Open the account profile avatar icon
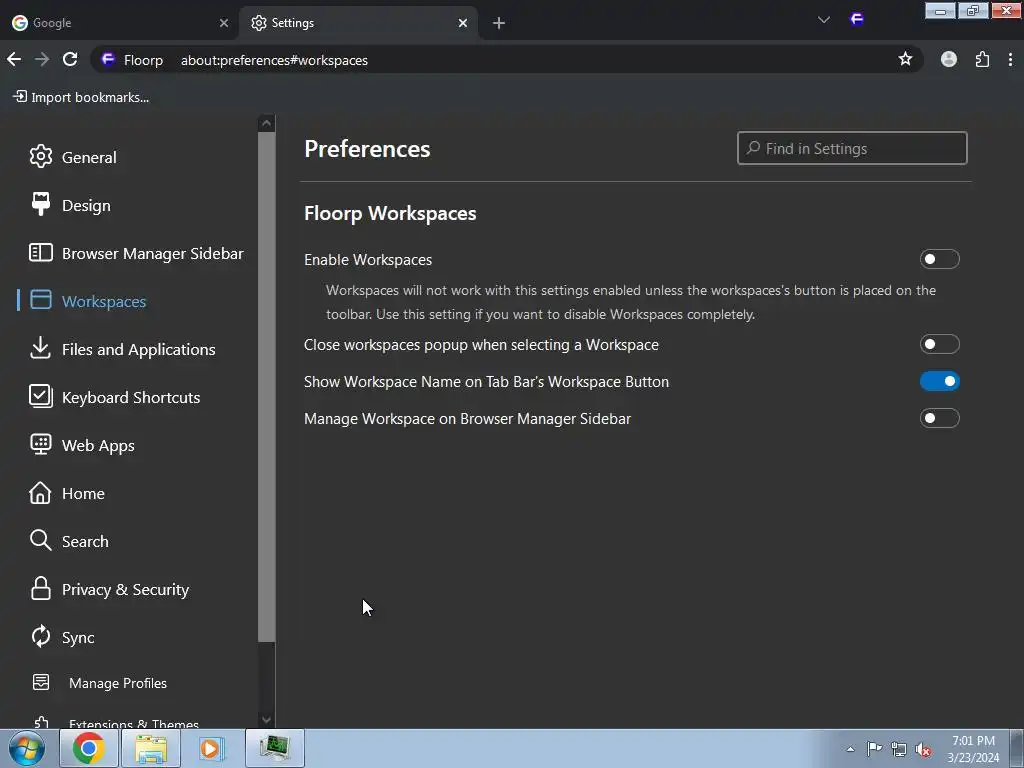The height and width of the screenshot is (768, 1024). pyautogui.click(x=949, y=59)
